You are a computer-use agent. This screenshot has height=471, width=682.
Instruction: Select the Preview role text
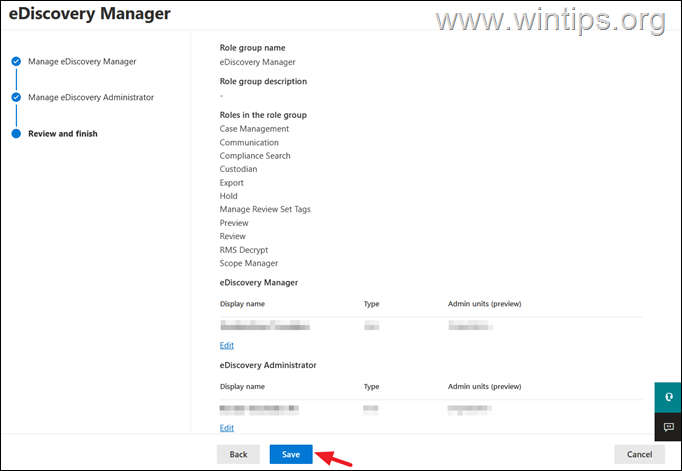coord(234,223)
